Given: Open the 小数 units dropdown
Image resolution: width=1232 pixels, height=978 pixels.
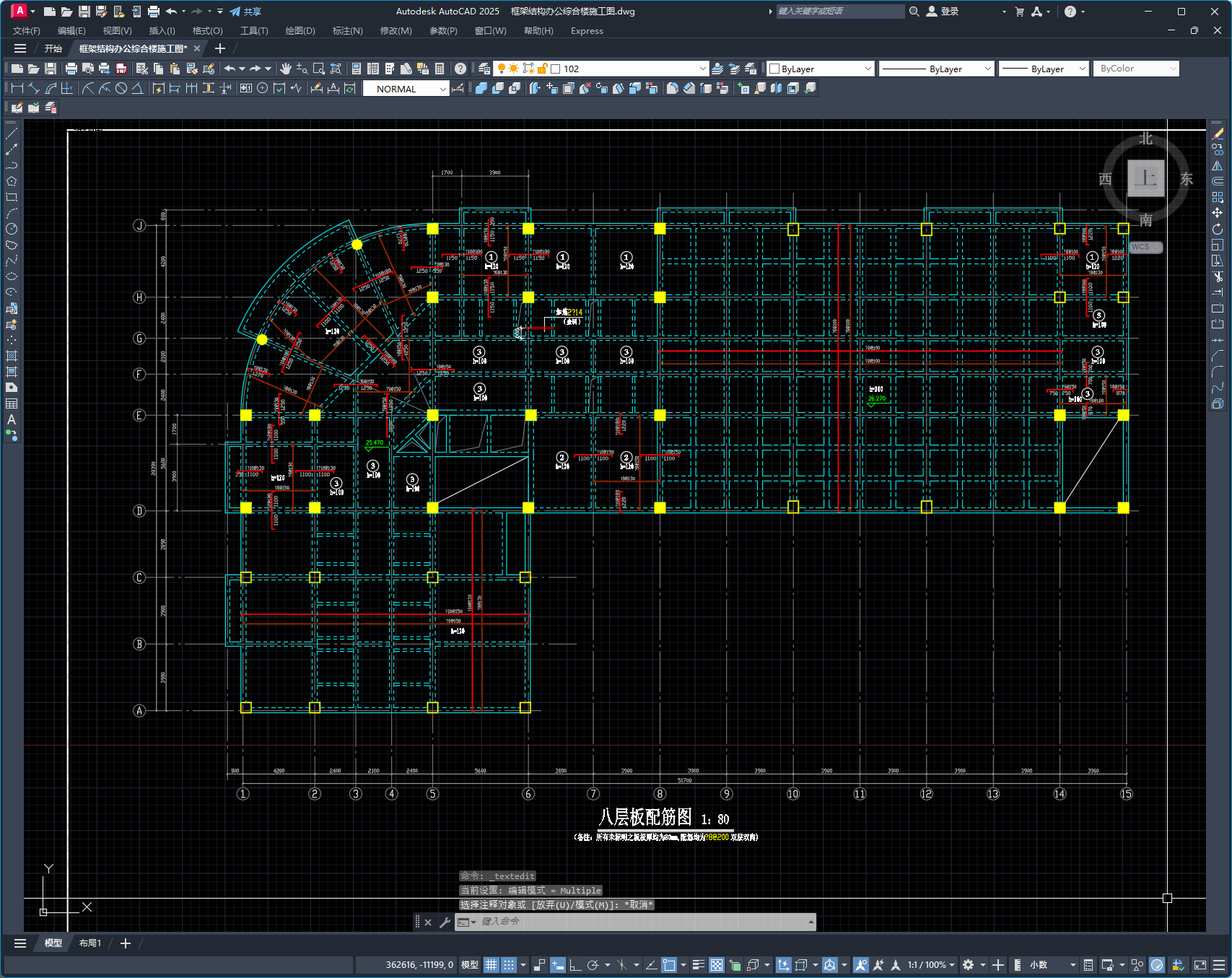Looking at the screenshot, I should [x=1052, y=965].
